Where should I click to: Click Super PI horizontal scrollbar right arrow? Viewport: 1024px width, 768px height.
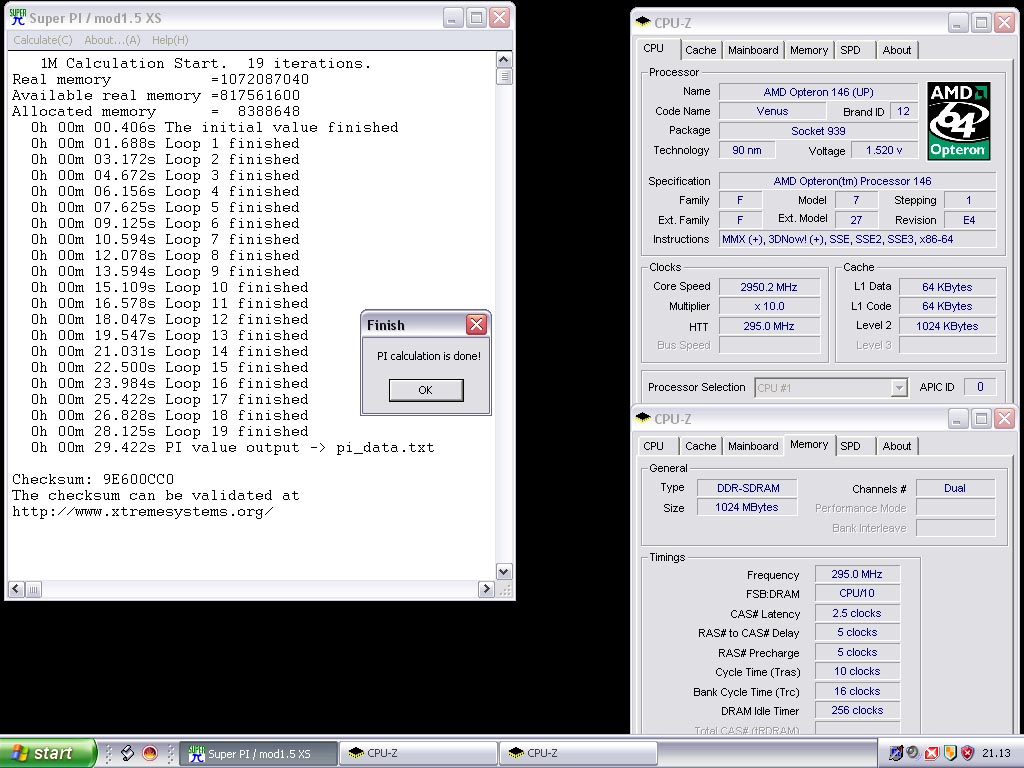(486, 589)
